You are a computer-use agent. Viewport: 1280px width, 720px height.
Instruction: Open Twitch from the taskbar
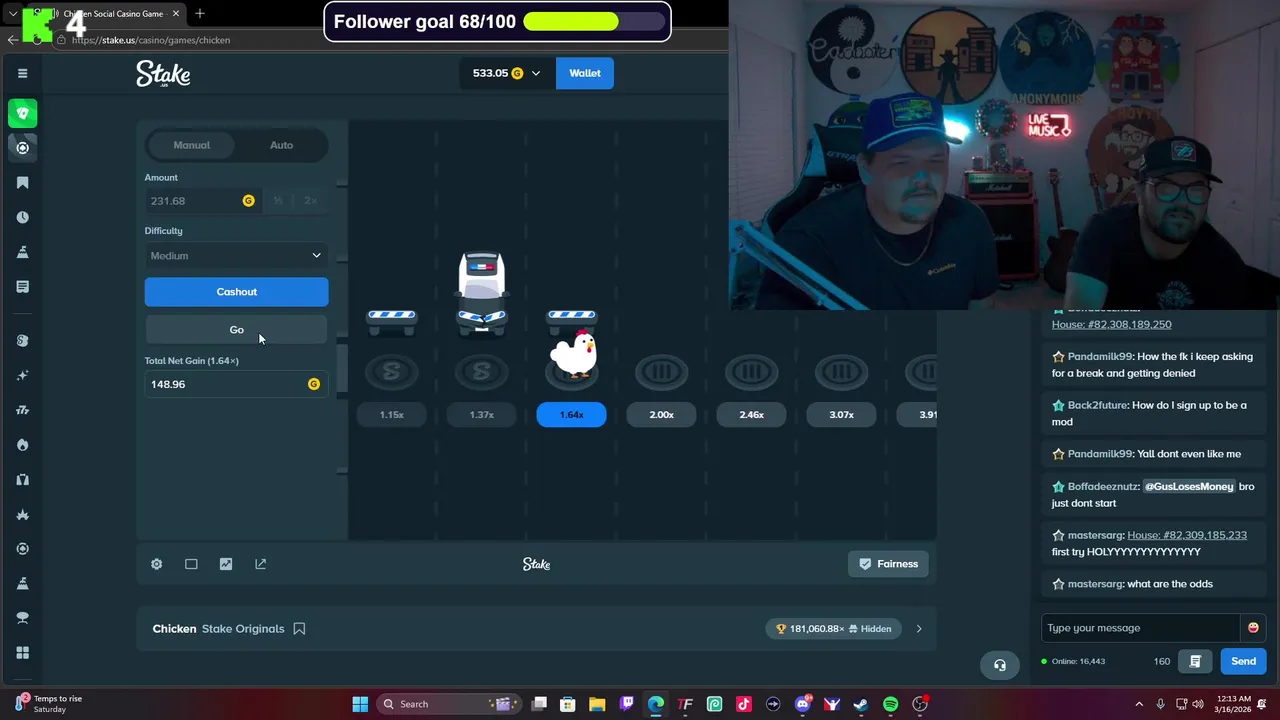[x=627, y=704]
